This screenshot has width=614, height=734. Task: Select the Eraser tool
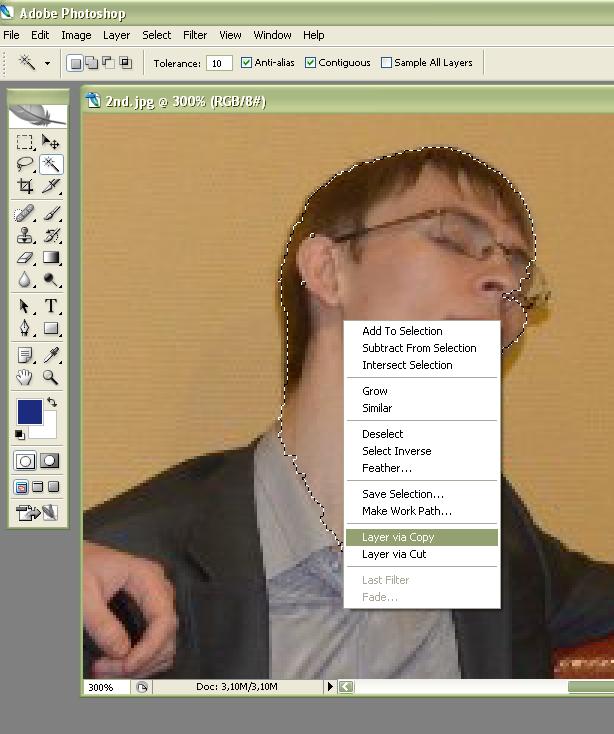(25, 257)
